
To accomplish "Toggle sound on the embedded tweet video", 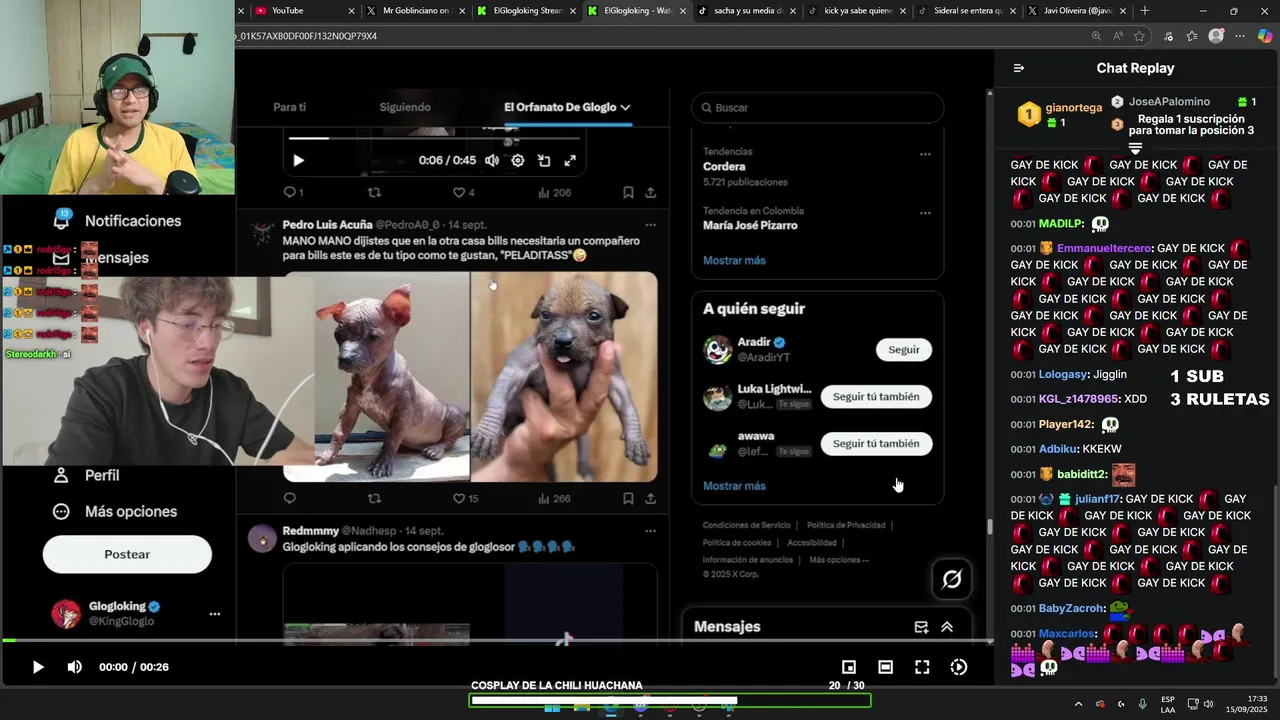I will point(492,160).
